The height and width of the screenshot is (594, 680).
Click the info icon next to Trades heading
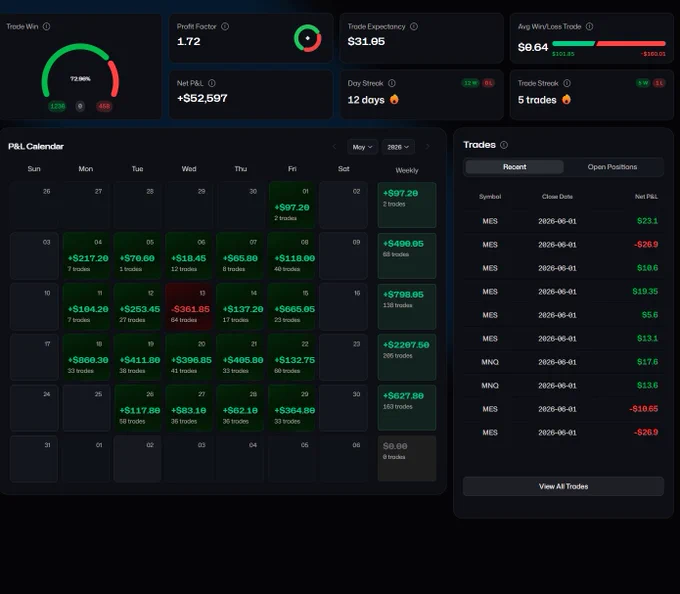[504, 145]
